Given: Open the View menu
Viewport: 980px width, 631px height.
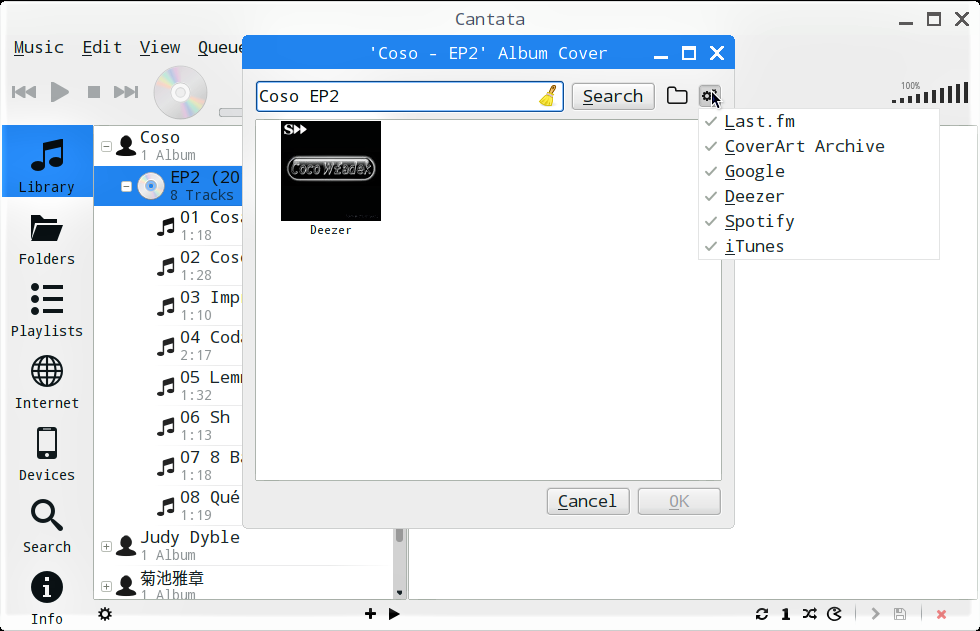Looking at the screenshot, I should click(160, 47).
